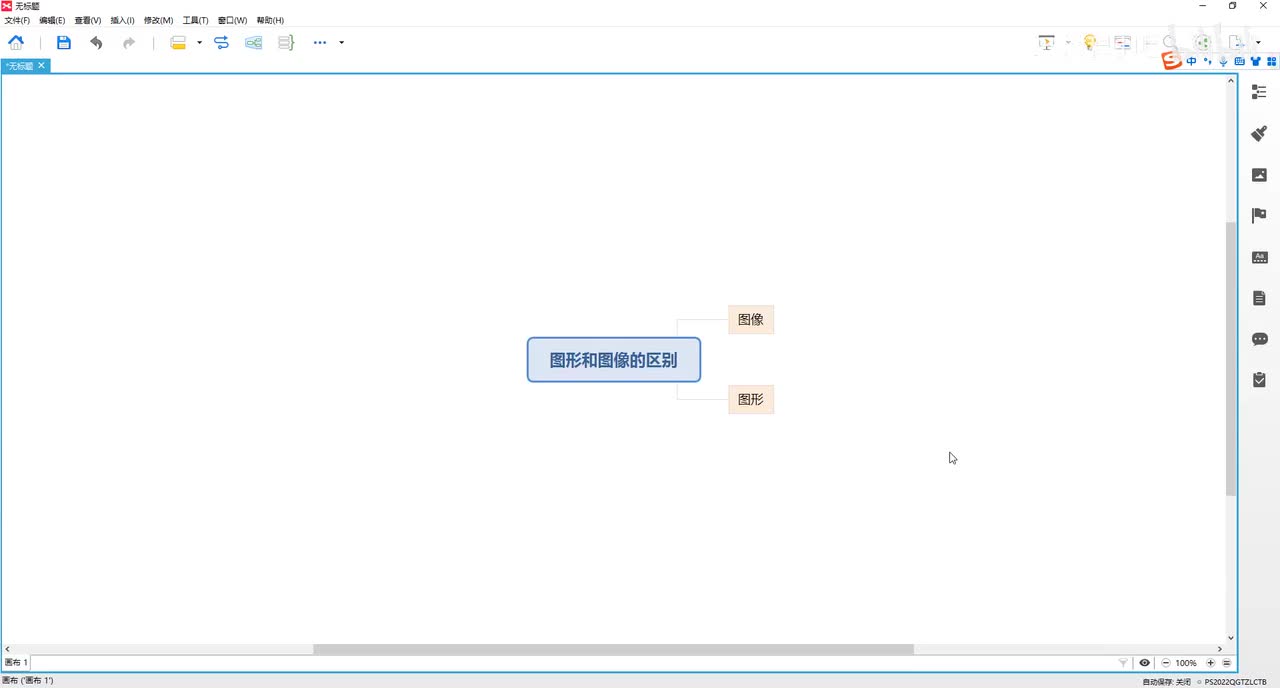Viewport: 1280px width, 688px height.
Task: Click the grayed redo arrow
Action: pos(128,42)
